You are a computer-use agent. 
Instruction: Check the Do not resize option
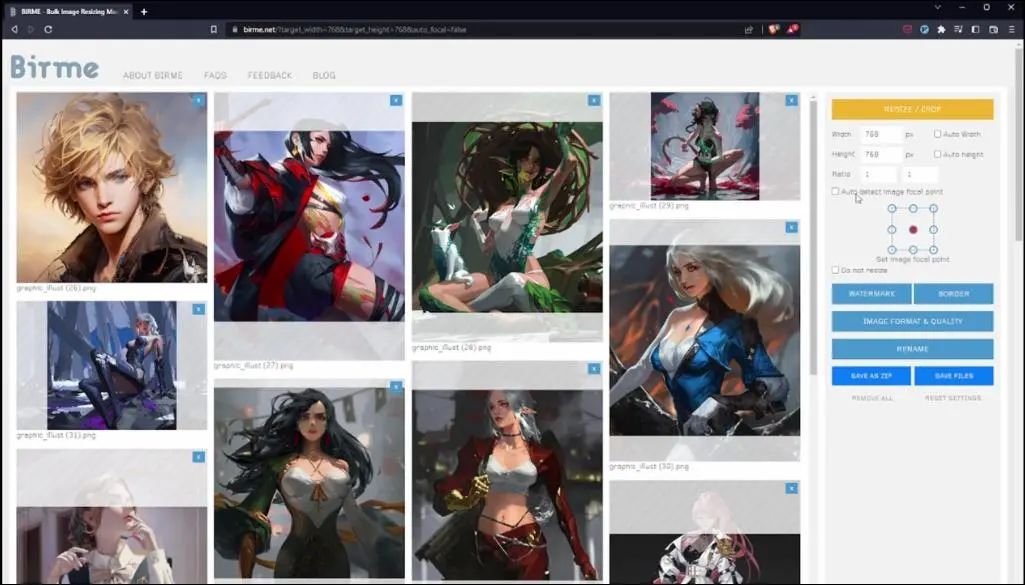point(835,269)
